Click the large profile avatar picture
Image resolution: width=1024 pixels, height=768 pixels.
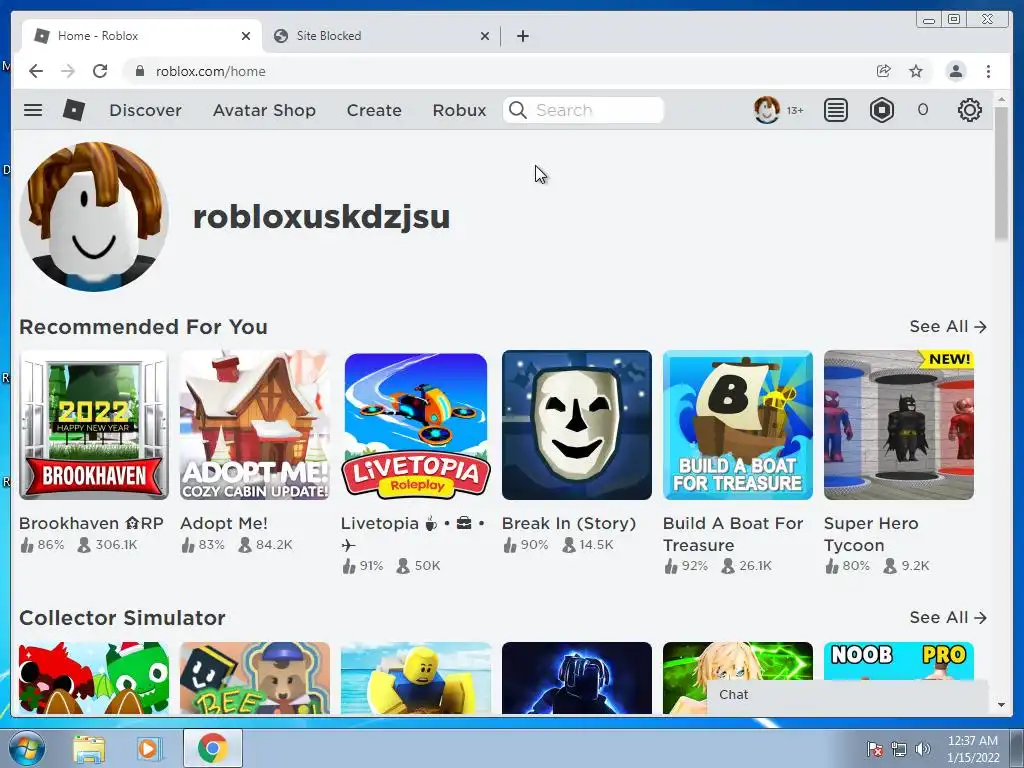click(x=94, y=217)
